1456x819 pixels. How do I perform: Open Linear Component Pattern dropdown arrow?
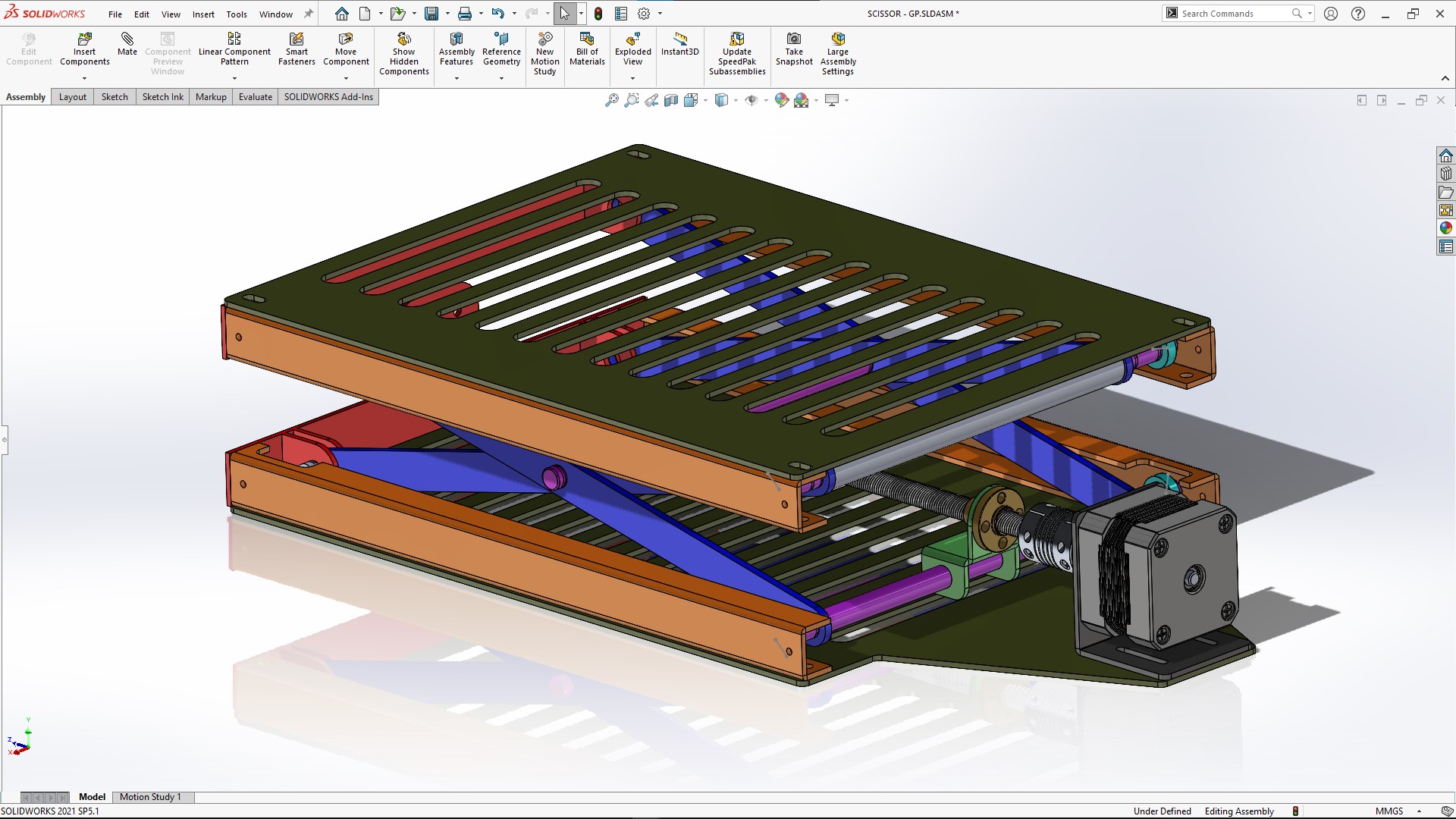pyautogui.click(x=234, y=78)
